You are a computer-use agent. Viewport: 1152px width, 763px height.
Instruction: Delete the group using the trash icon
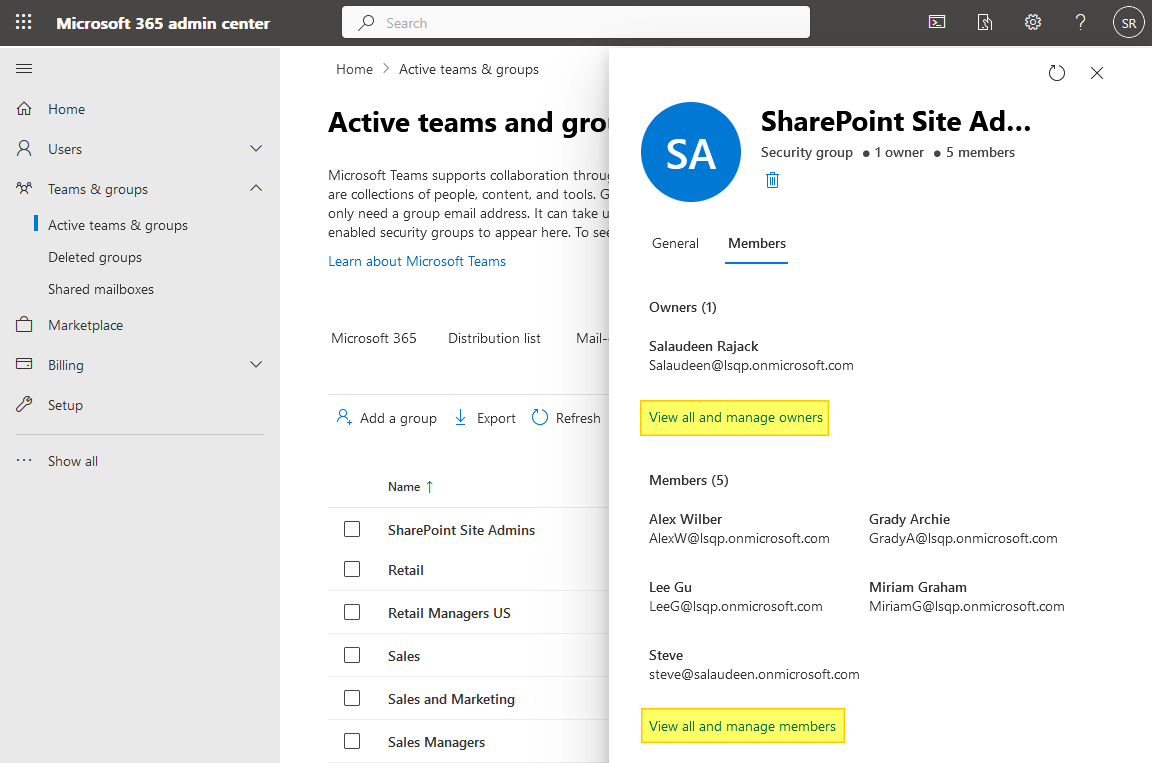(x=771, y=179)
